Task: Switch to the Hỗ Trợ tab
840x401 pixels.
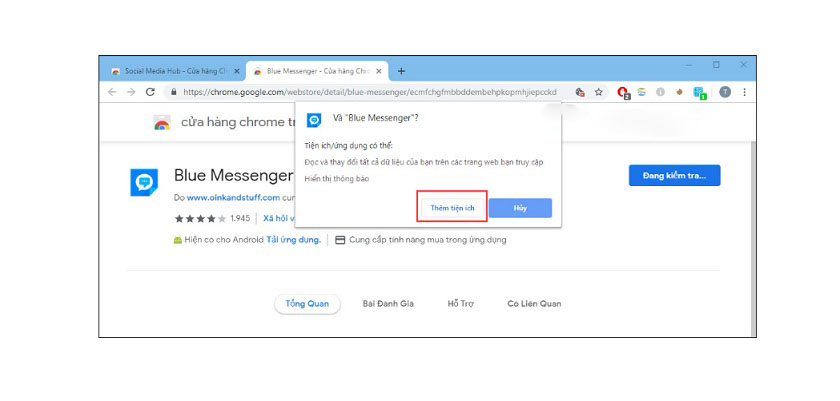Action: click(x=460, y=304)
